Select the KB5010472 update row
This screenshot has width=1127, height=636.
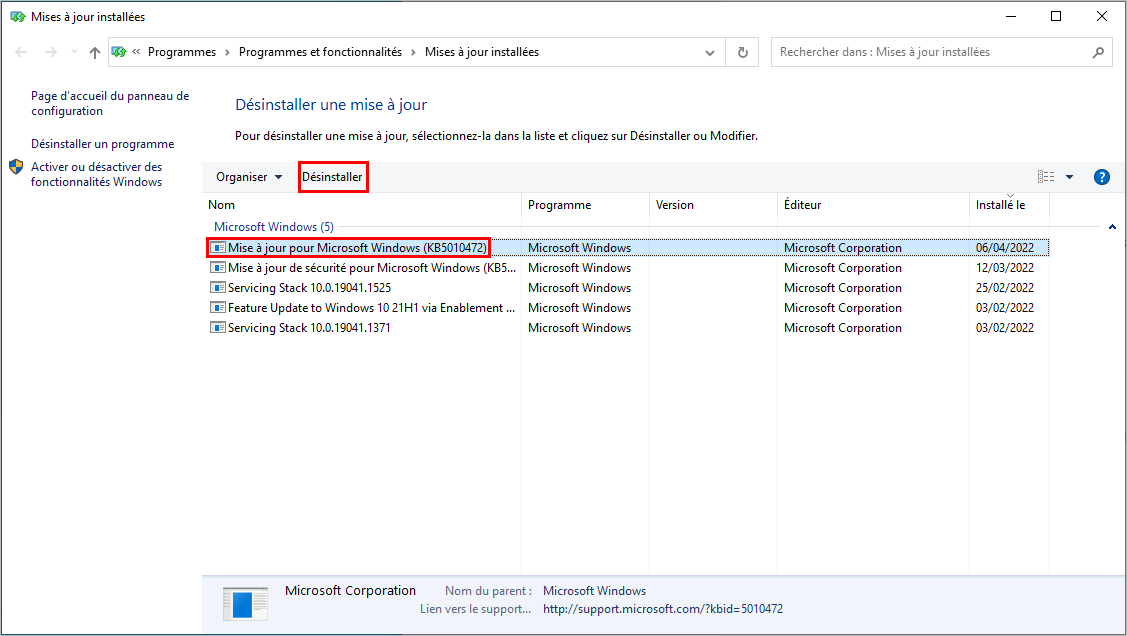(627, 248)
